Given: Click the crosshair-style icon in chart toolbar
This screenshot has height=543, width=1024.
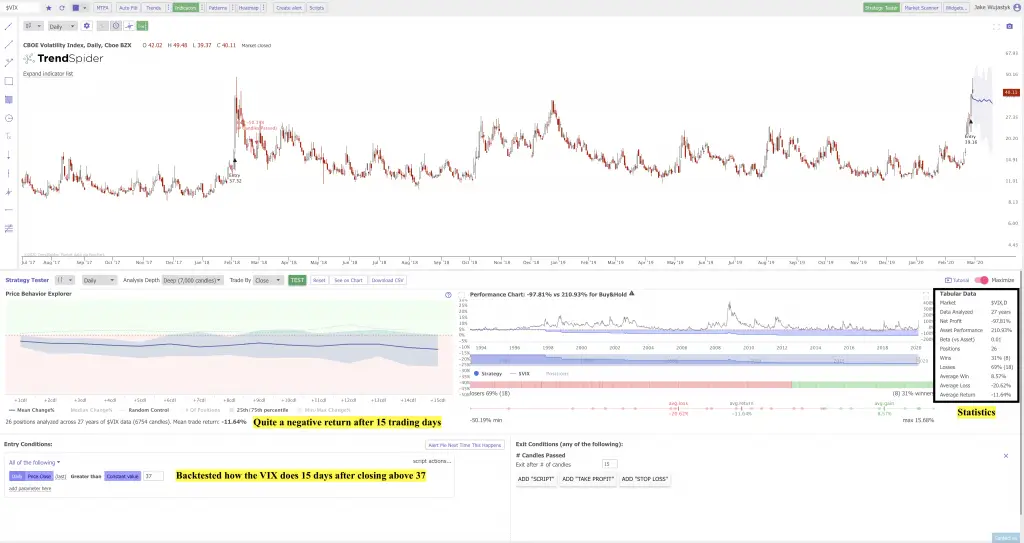Looking at the screenshot, I should coord(129,26).
